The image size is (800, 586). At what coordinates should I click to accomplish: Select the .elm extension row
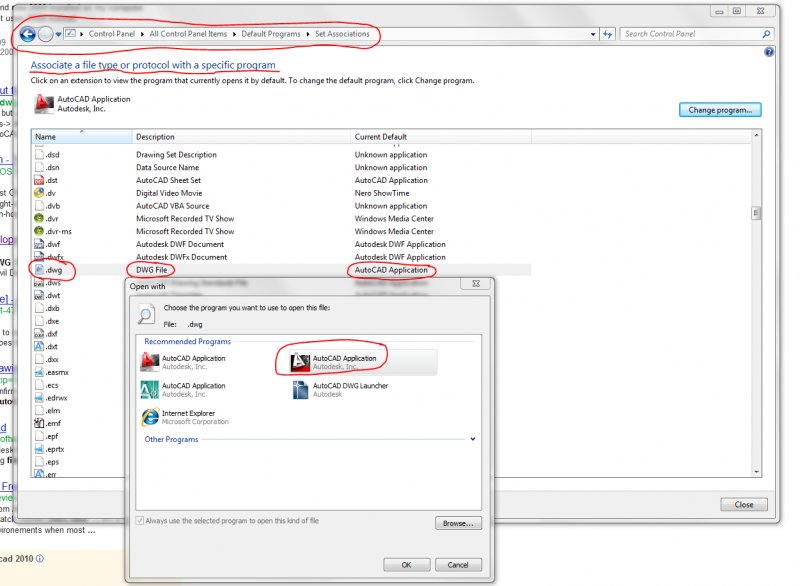coord(79,411)
